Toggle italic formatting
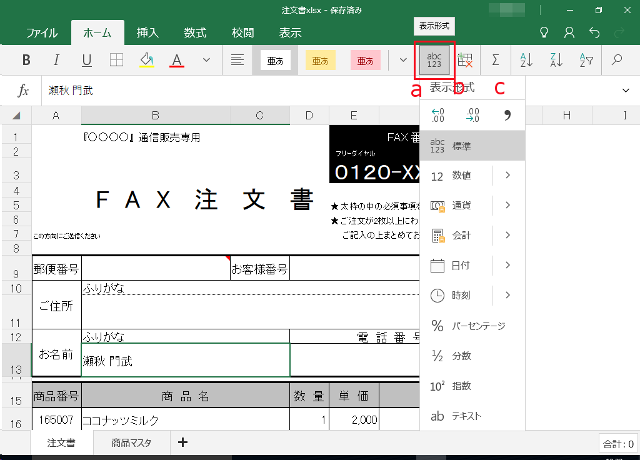Viewport: 640px width, 460px height. [x=56, y=60]
